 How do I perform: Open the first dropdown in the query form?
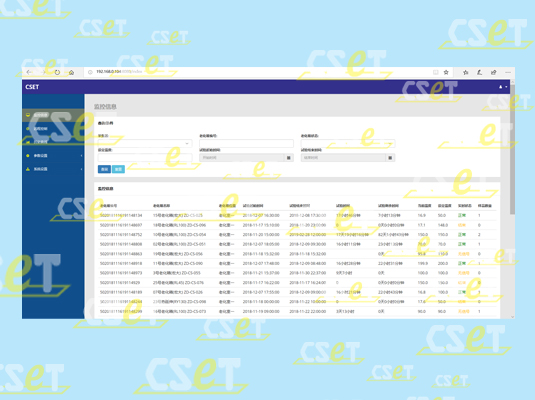(145, 143)
